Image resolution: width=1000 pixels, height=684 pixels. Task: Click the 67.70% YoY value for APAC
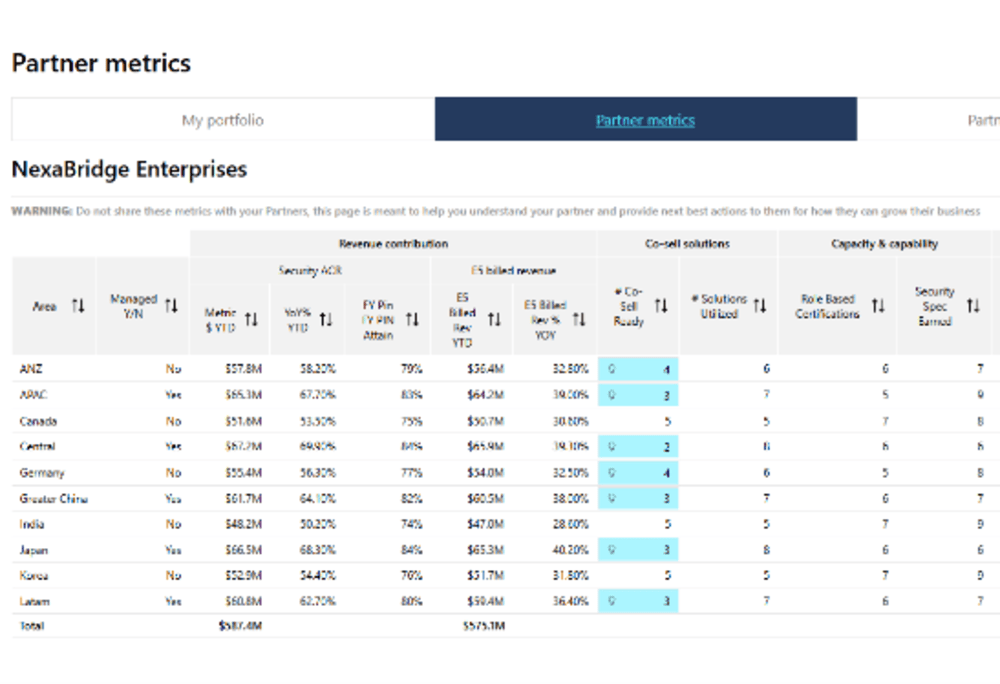[x=318, y=395]
